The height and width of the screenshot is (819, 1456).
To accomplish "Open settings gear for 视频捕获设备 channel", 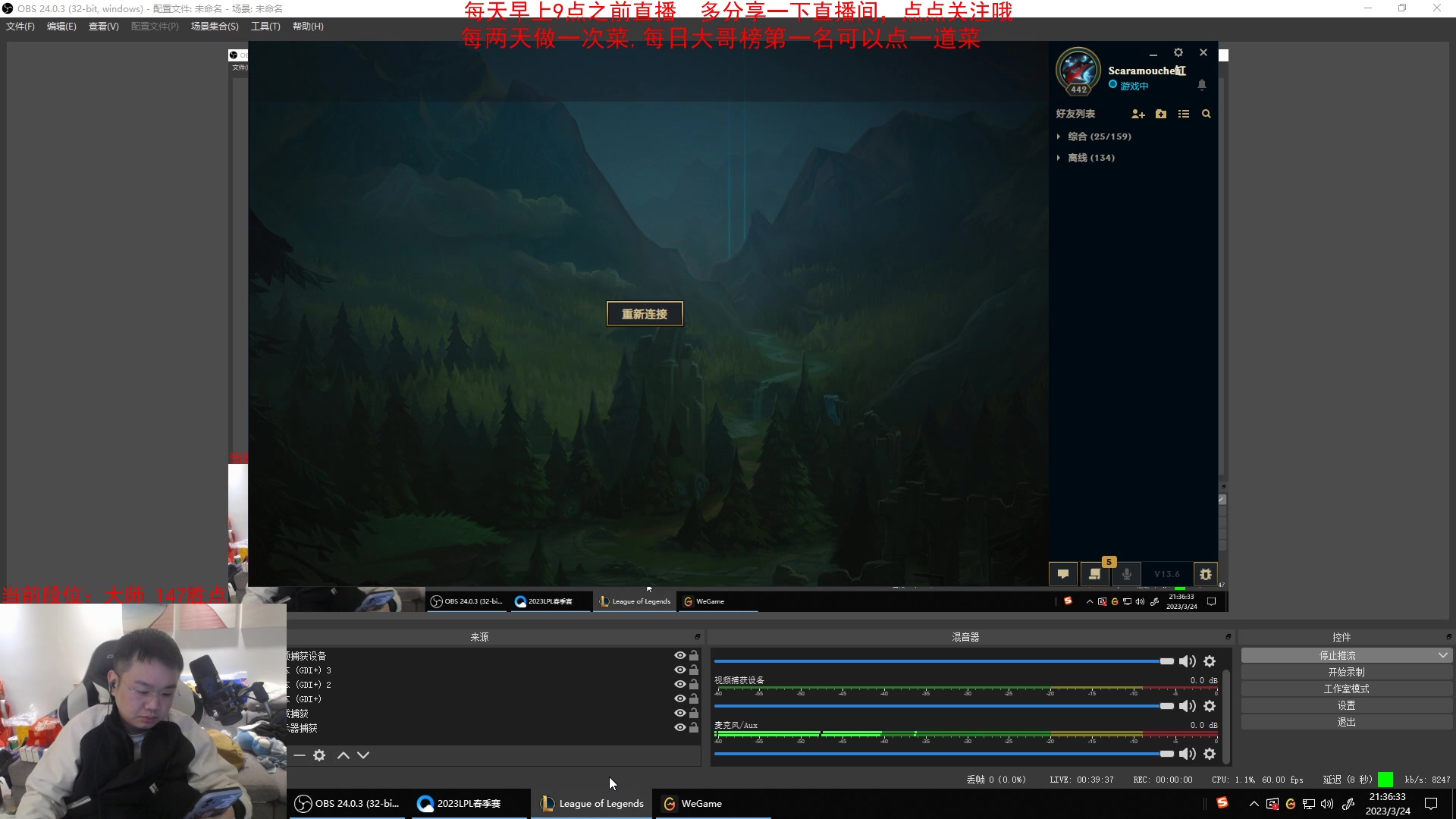I will click(x=1210, y=706).
